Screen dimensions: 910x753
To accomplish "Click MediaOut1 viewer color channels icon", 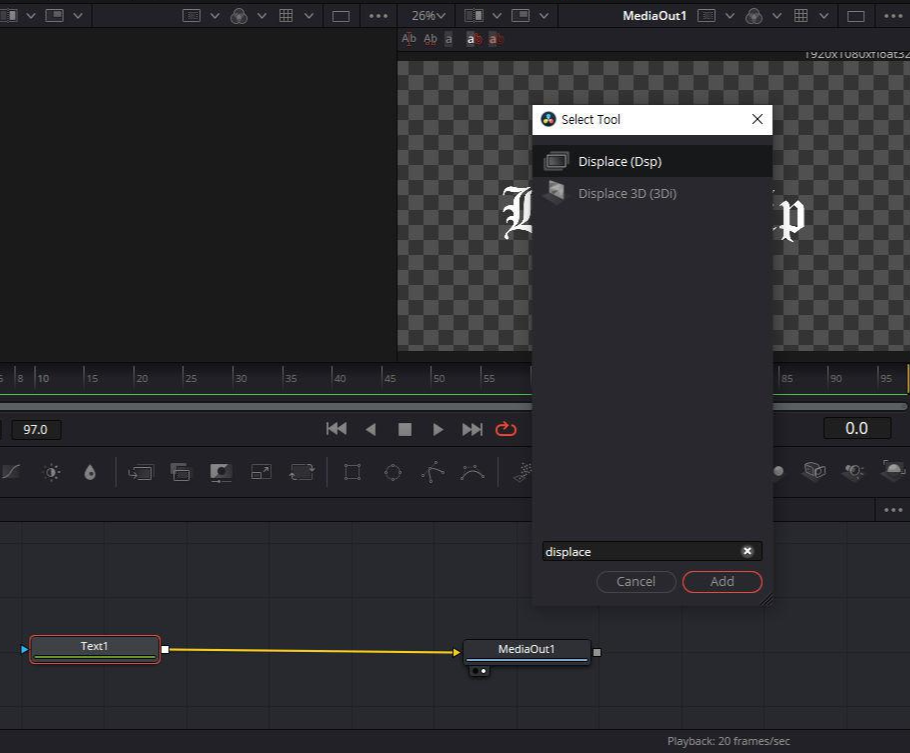I will (754, 16).
